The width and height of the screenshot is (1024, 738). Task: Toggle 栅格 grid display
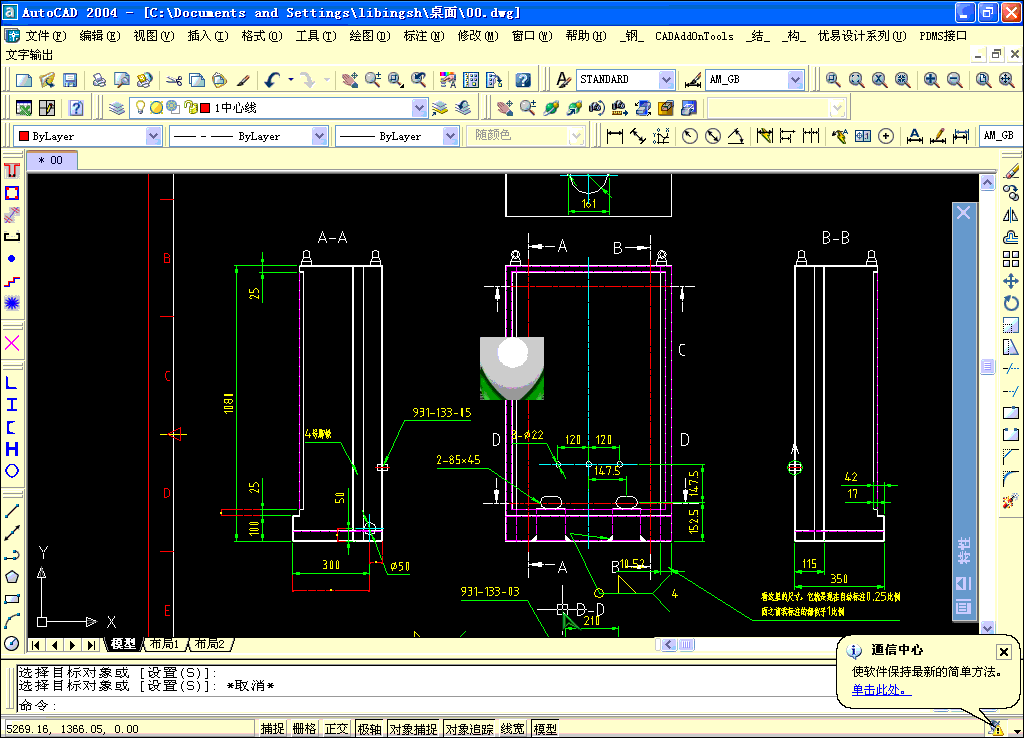click(x=304, y=729)
